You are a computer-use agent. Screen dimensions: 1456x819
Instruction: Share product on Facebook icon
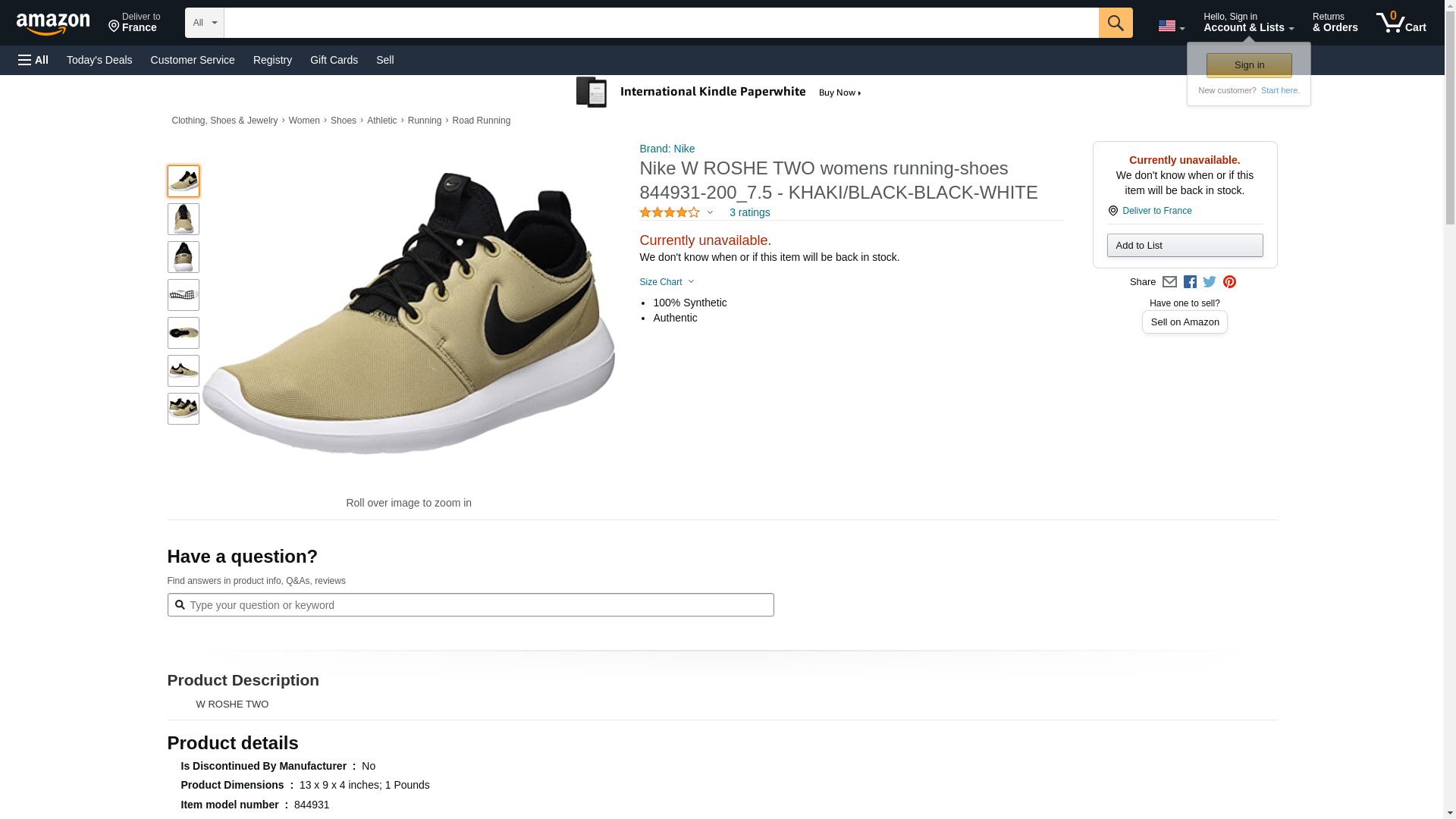point(1190,282)
